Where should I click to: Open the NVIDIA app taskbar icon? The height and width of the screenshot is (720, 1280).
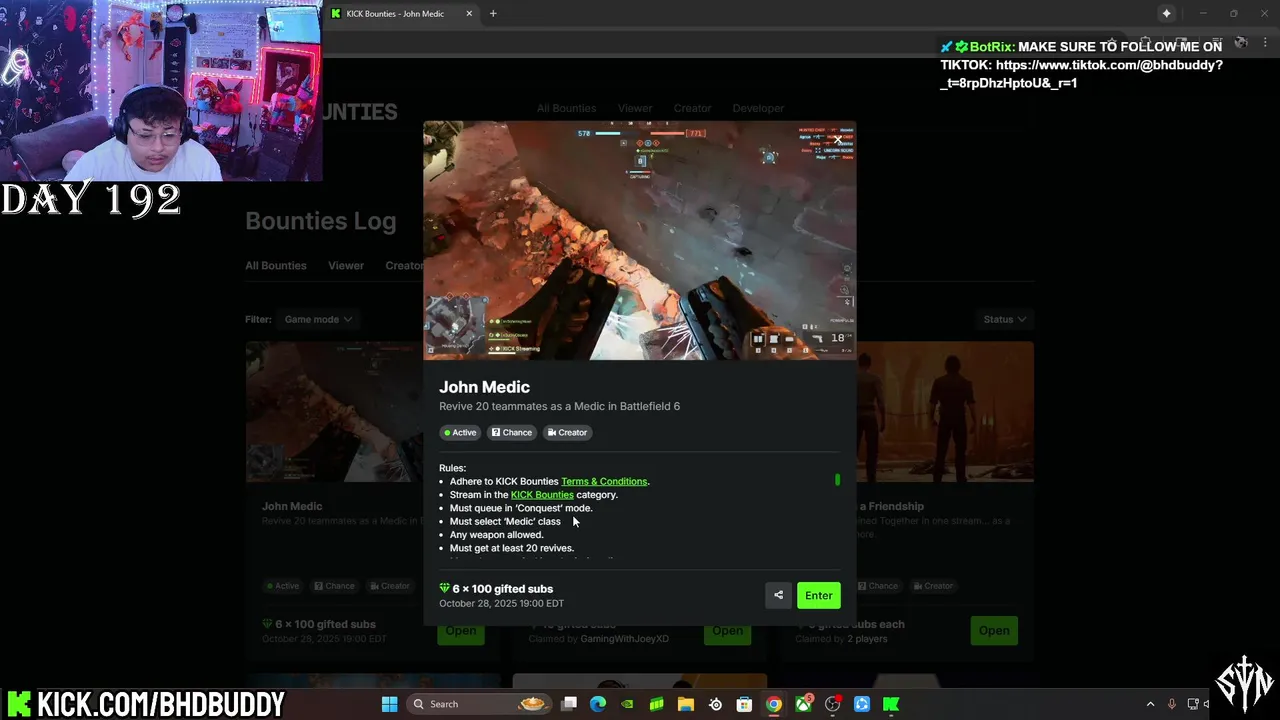pyautogui.click(x=627, y=704)
